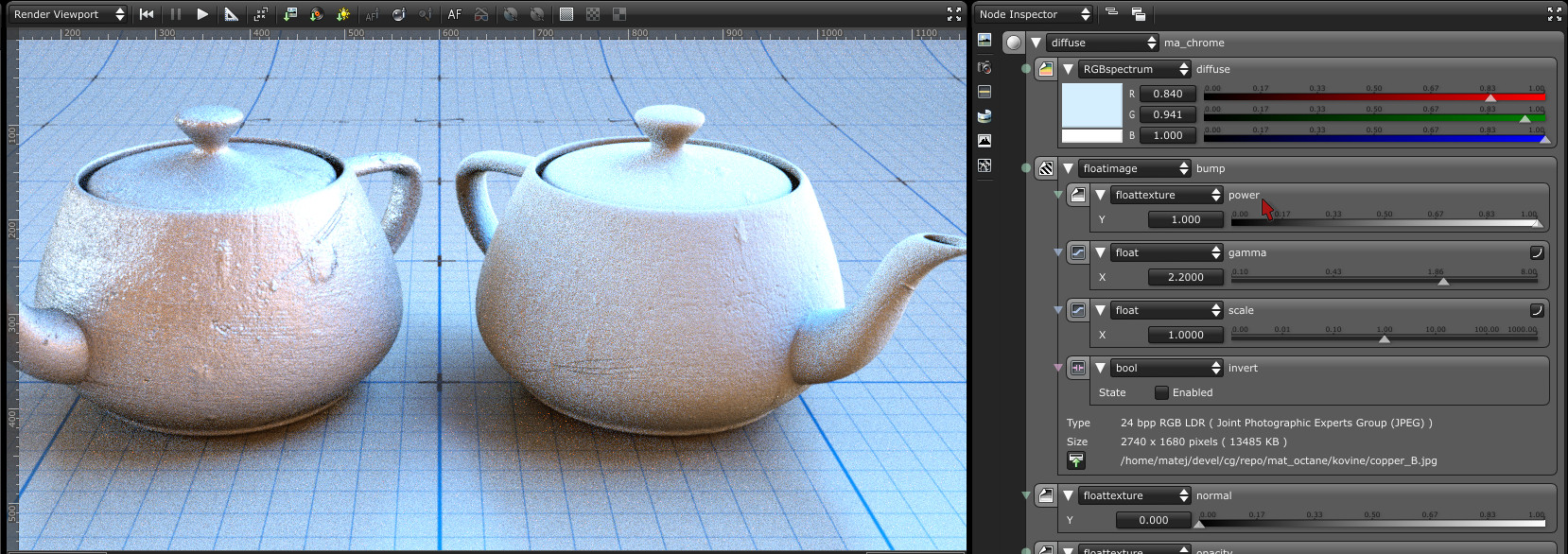Image resolution: width=1568 pixels, height=554 pixels.
Task: Click the green G channel slider
Action: tap(1374, 116)
